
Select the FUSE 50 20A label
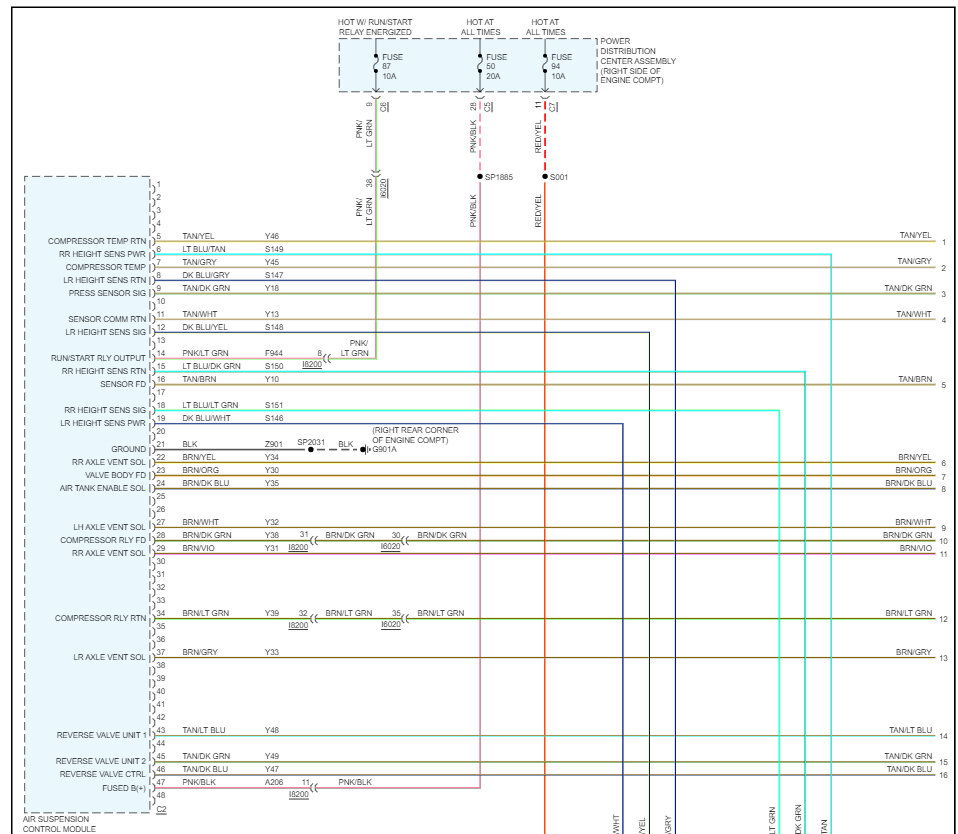(496, 67)
